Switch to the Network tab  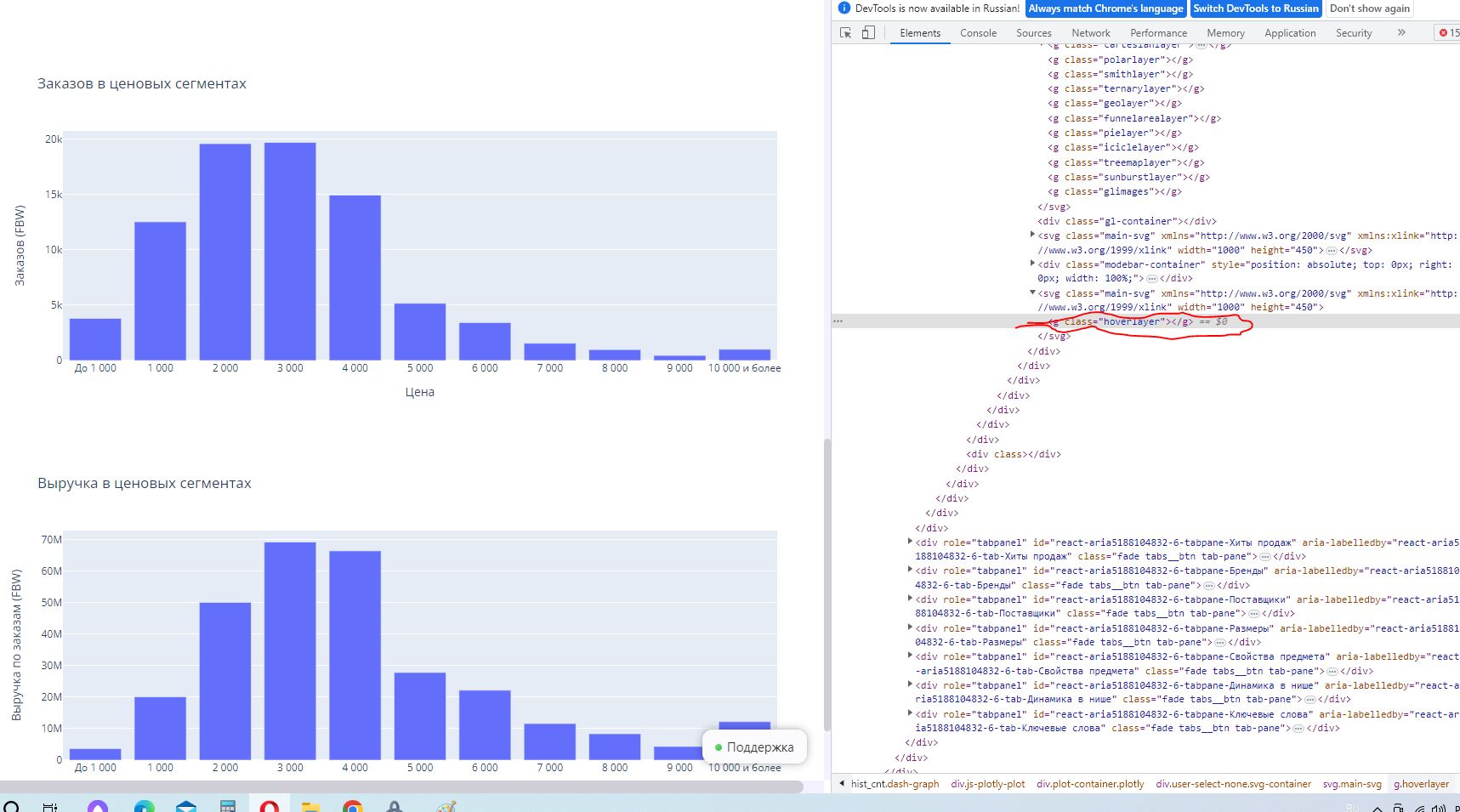[1091, 33]
